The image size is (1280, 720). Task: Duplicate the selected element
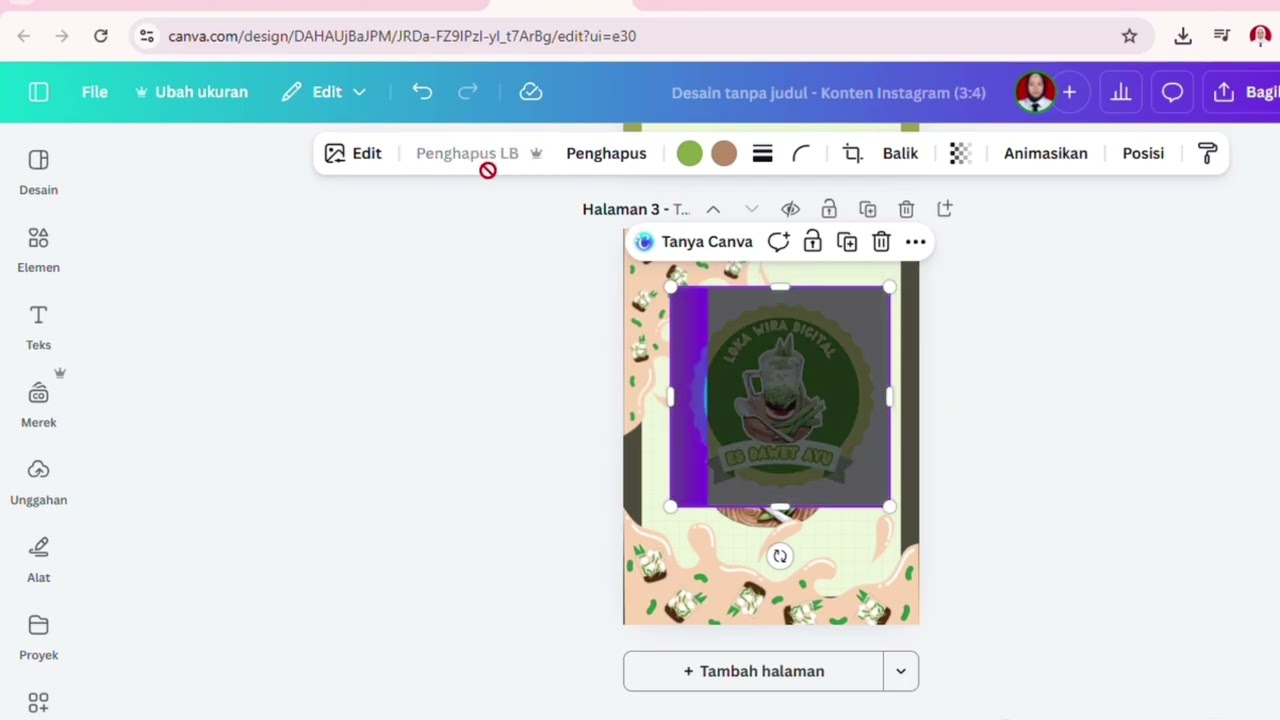pos(847,242)
